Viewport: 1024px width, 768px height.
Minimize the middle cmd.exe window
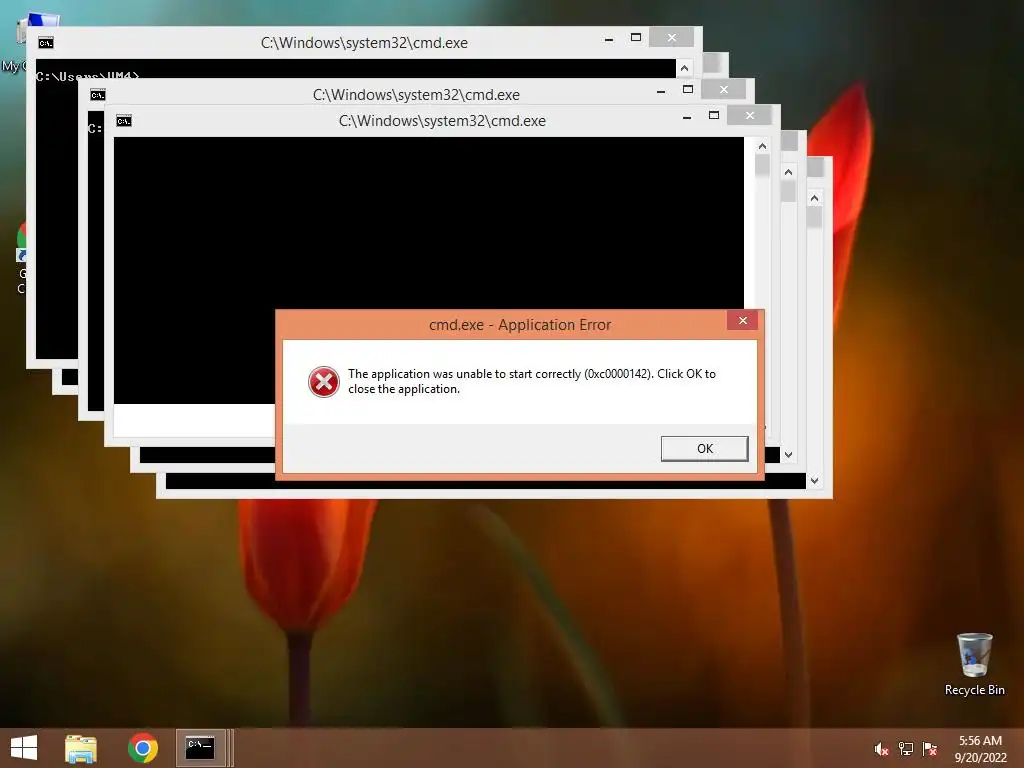(x=661, y=91)
